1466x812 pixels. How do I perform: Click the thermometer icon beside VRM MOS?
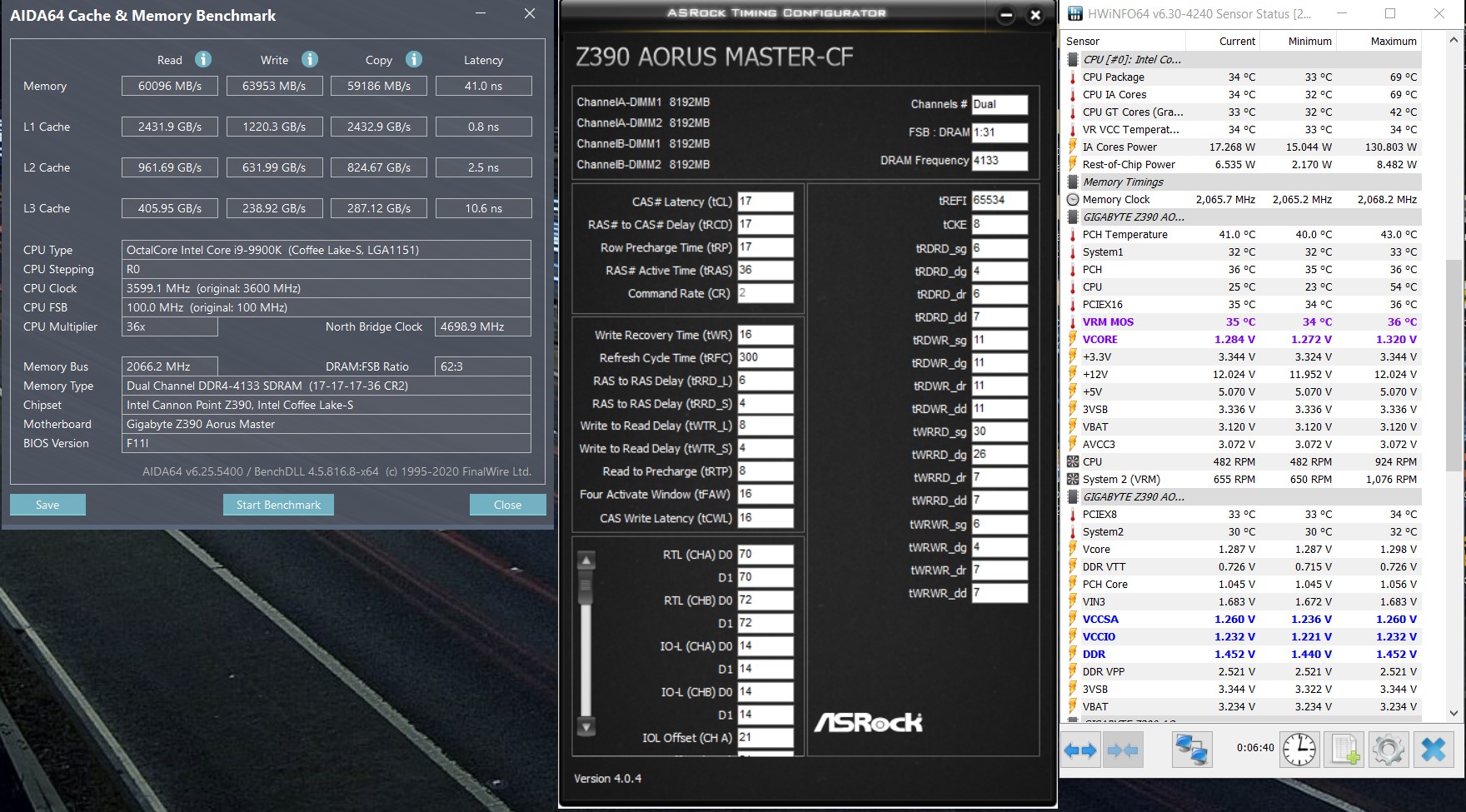[x=1073, y=322]
